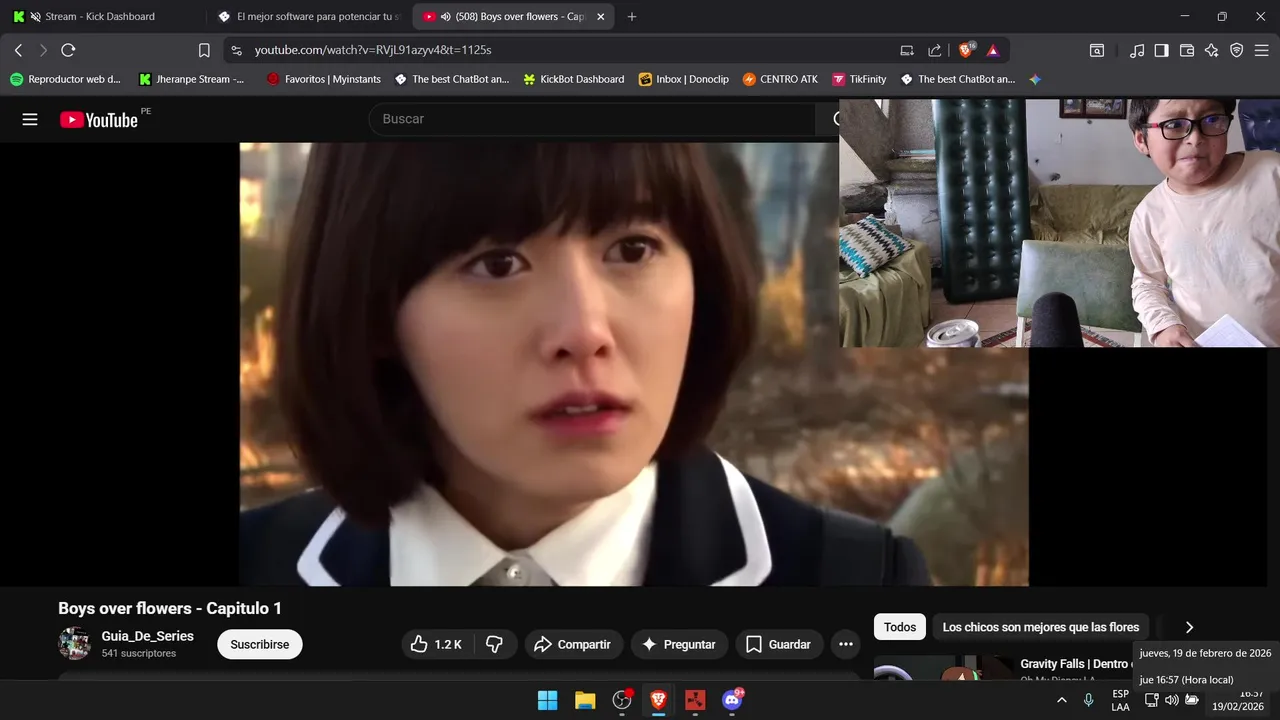
Task: Open the Inbox | Donoclip bookmark
Action: pos(685,79)
